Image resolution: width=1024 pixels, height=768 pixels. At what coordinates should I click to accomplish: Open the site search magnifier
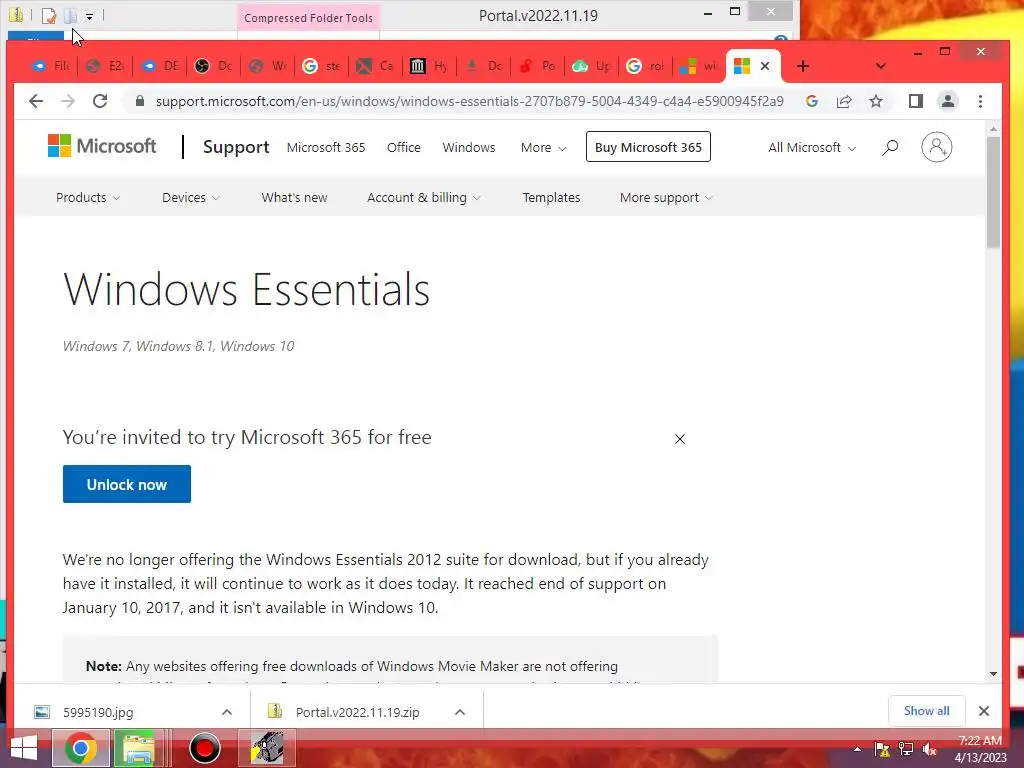pos(889,148)
